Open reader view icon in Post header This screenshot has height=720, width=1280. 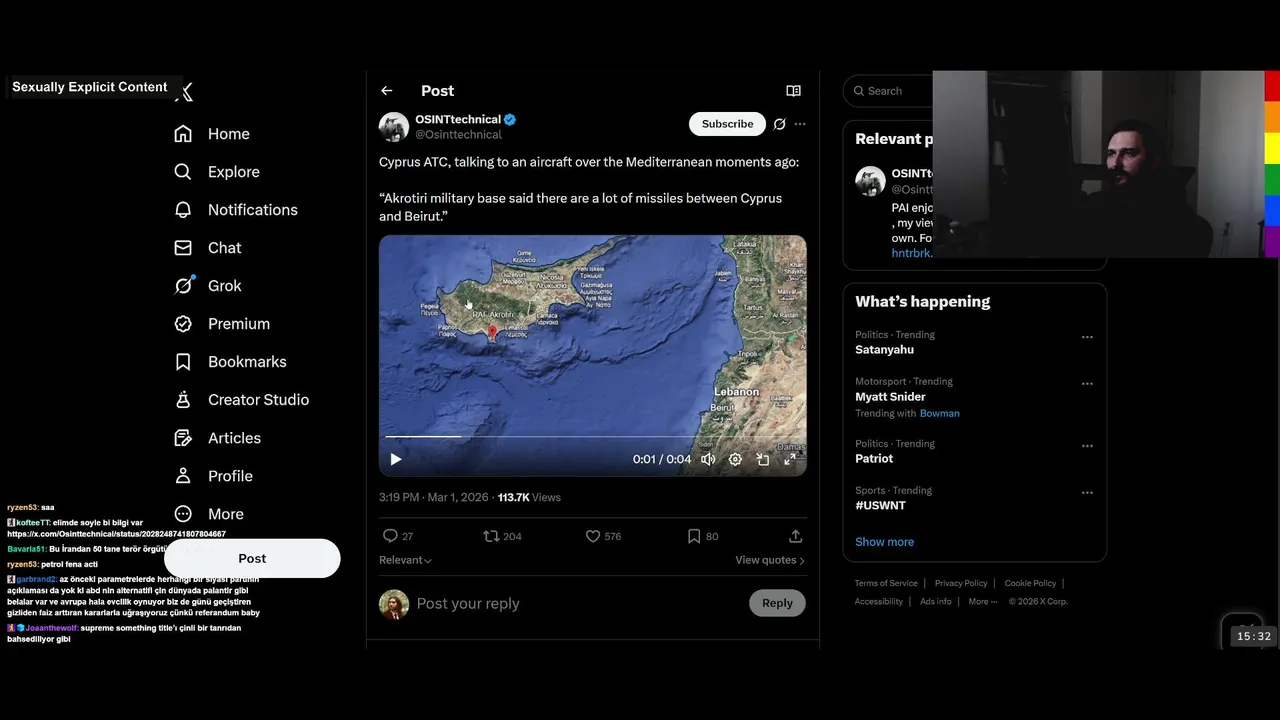[x=793, y=91]
